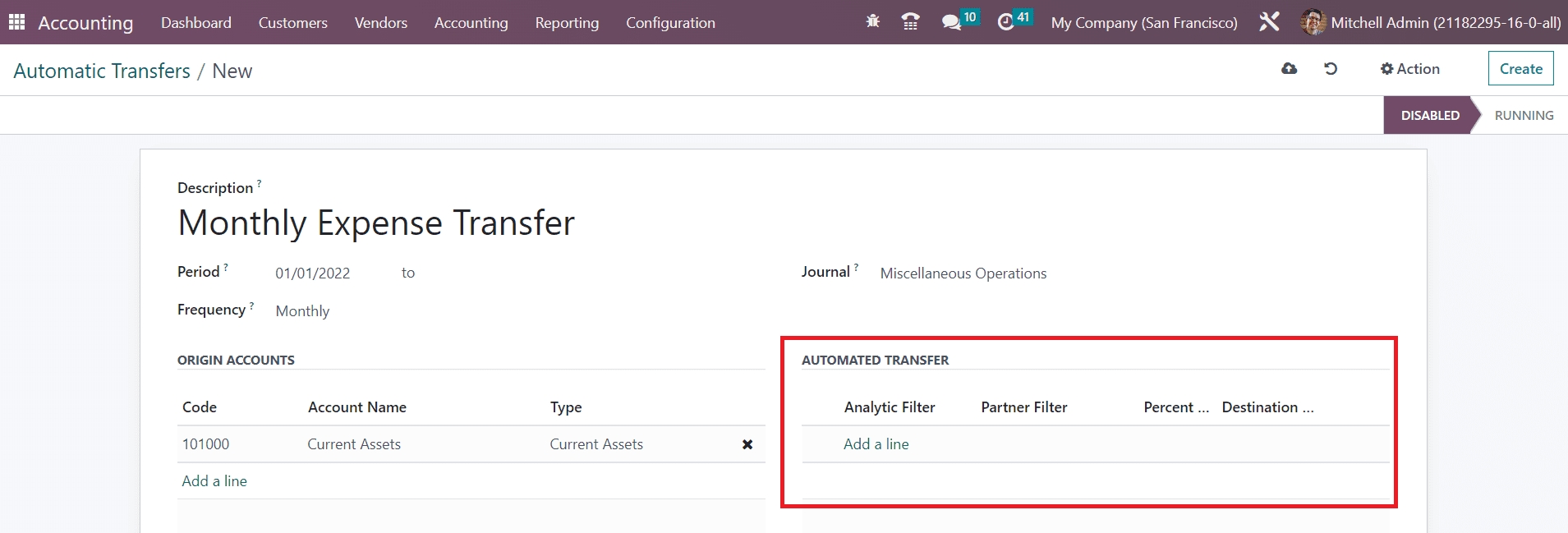
Task: Click the wrench and screwdriver tools icon
Action: click(1269, 22)
